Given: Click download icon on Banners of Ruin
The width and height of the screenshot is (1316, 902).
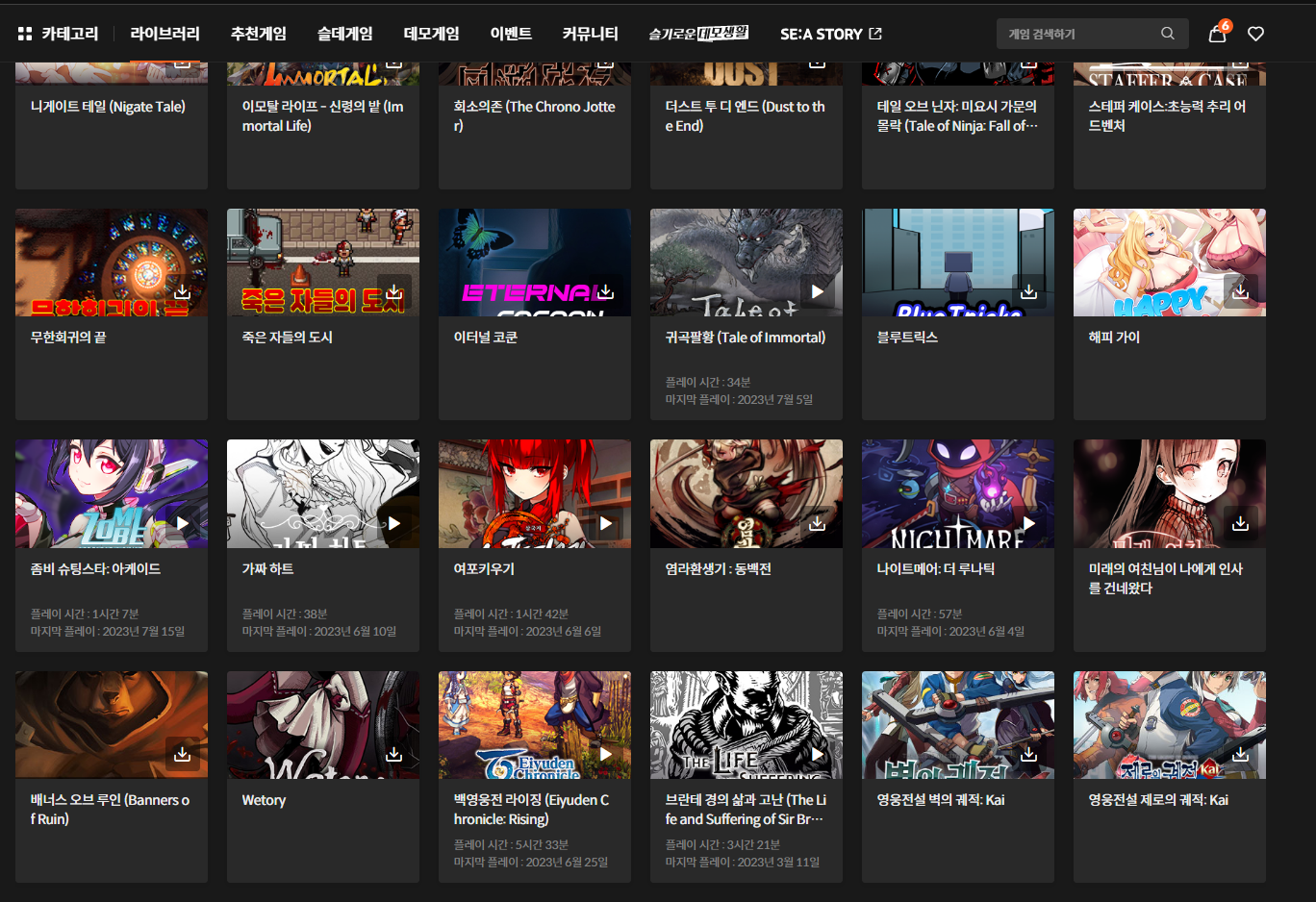Looking at the screenshot, I should (x=182, y=754).
